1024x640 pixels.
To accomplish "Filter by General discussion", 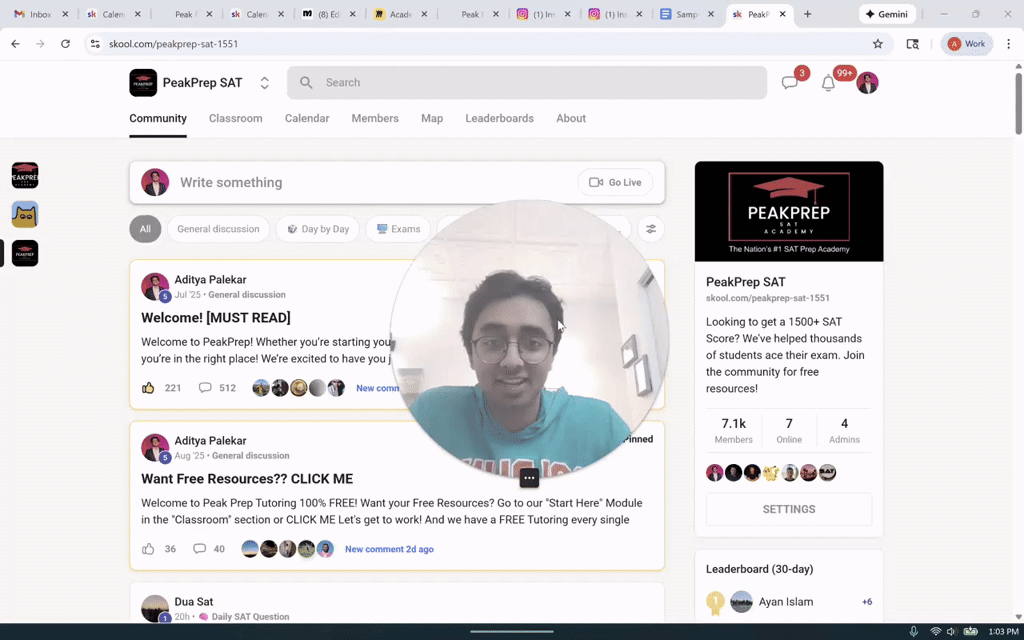I will click(x=218, y=229).
